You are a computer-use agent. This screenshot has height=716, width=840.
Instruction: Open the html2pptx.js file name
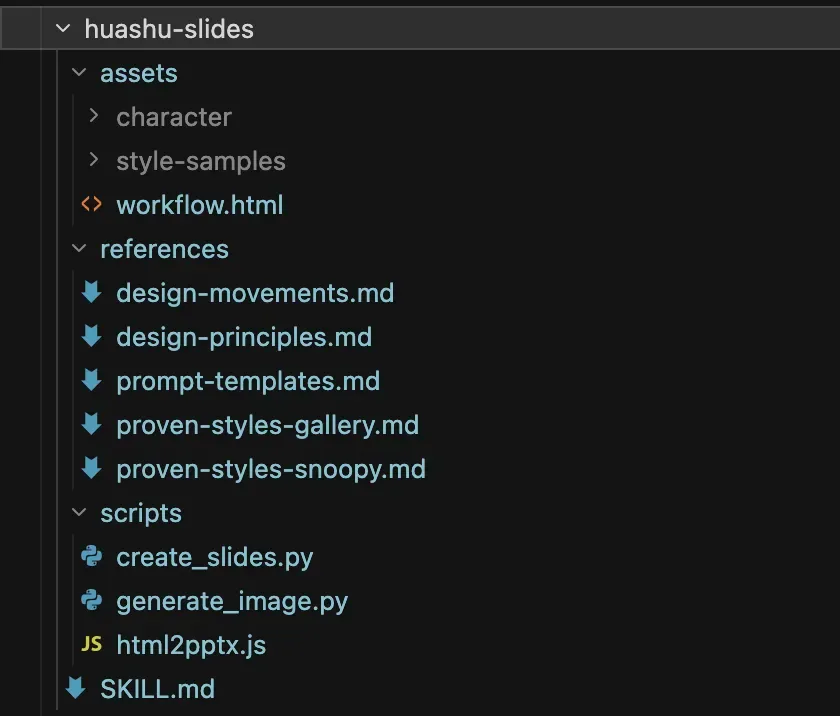coord(191,645)
